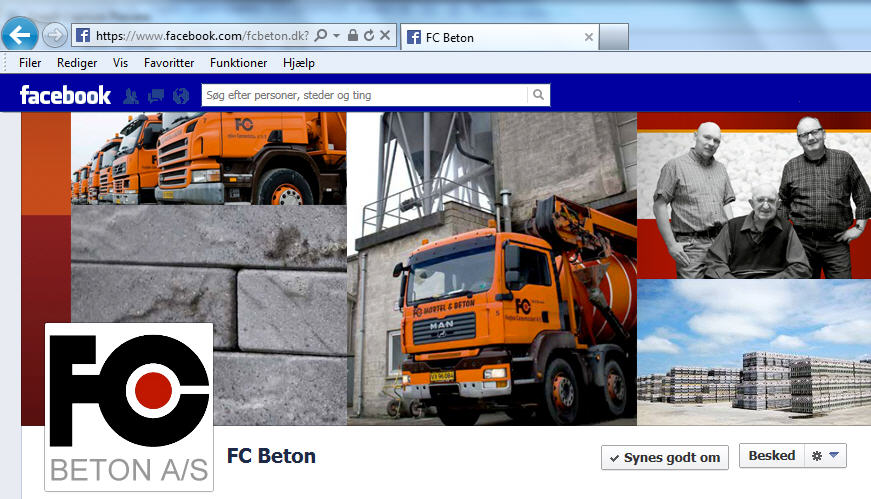
Task: Open the notifications globe icon
Action: pos(181,96)
